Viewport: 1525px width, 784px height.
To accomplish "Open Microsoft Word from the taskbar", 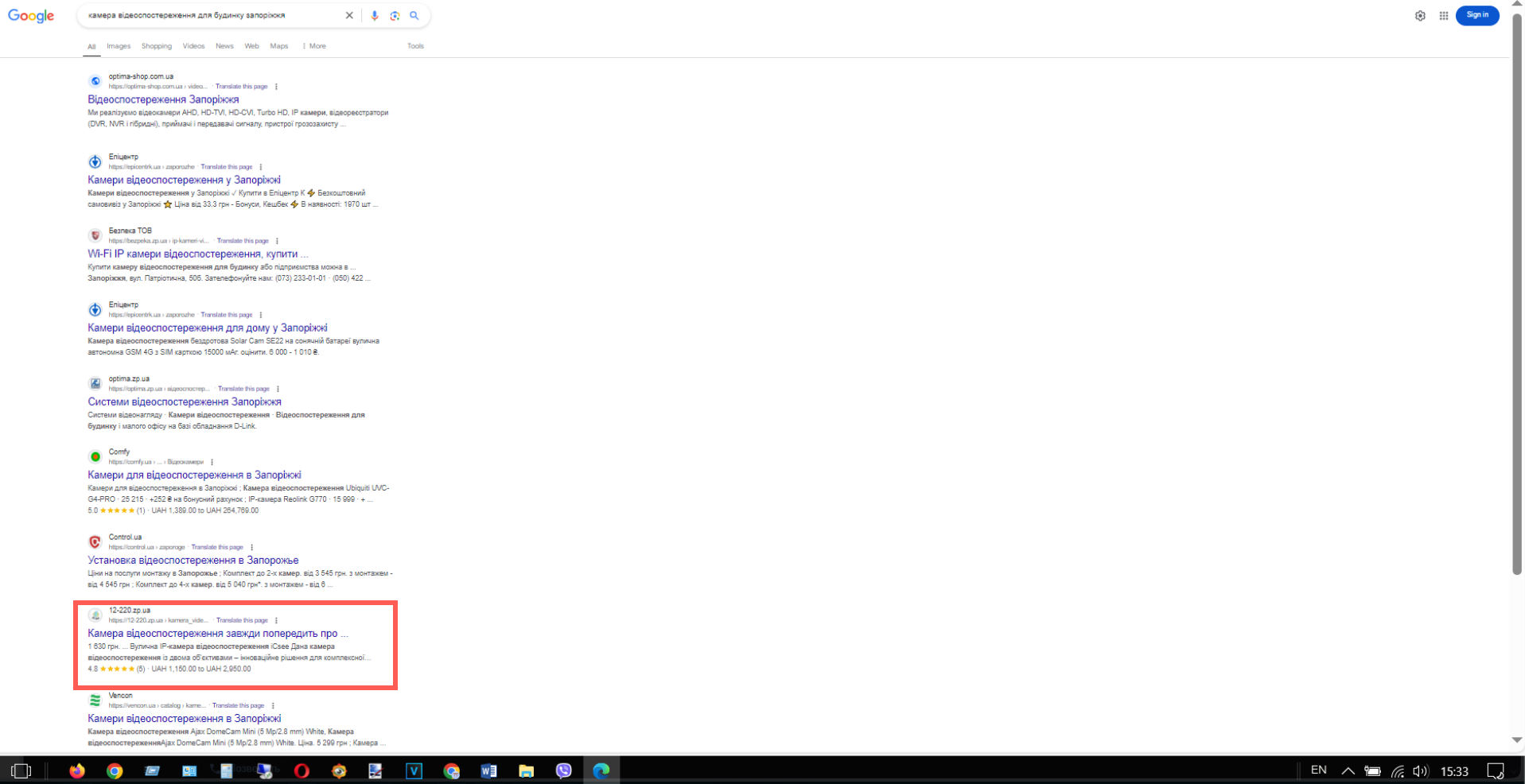I will click(488, 770).
